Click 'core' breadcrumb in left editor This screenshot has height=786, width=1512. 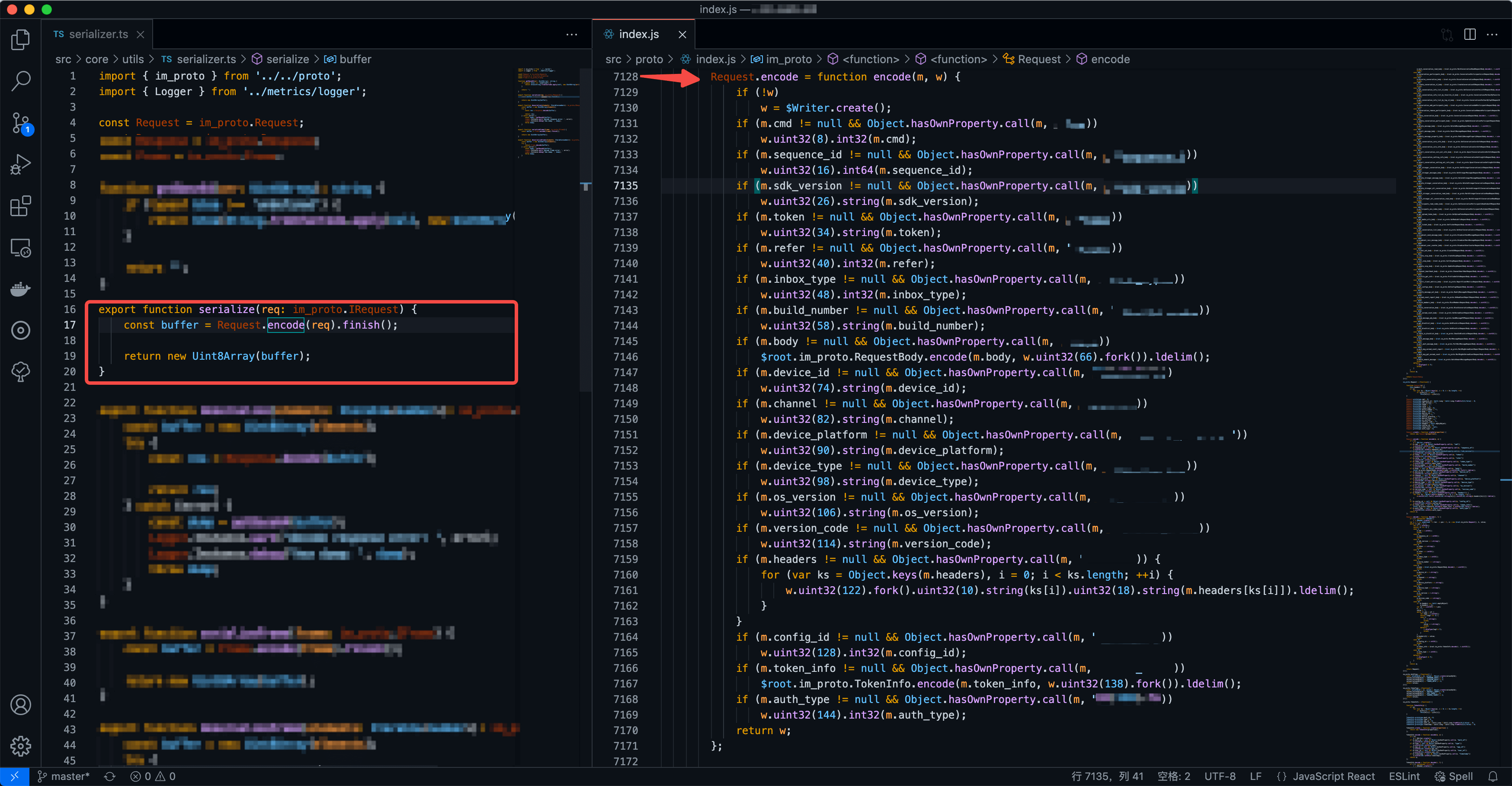click(96, 59)
